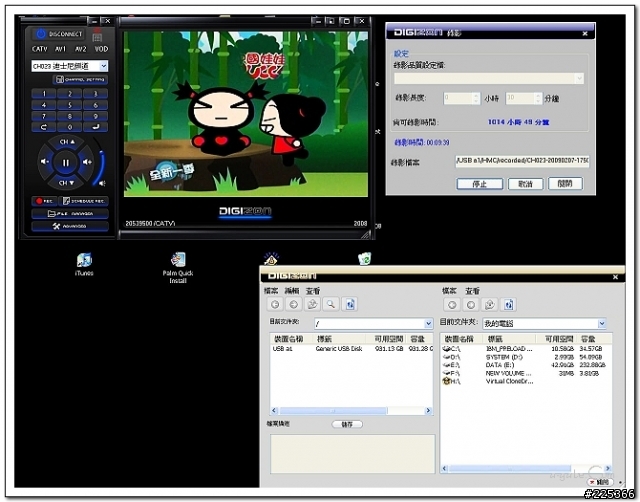Tap keypad digit 0
This screenshot has height=502, width=640.
[x=69, y=127]
